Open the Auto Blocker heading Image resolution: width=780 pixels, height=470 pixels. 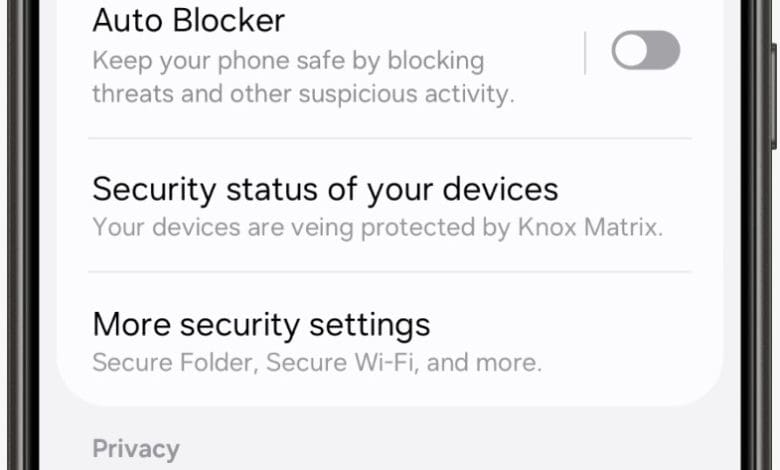(188, 20)
